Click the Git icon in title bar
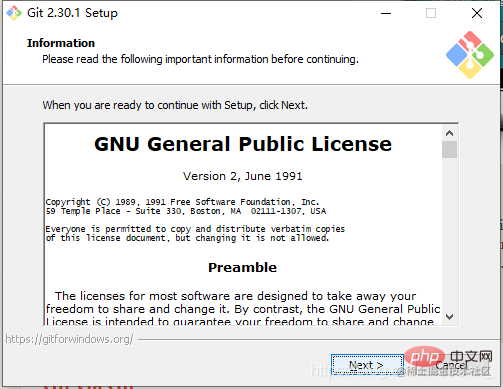This screenshot has height=389, width=503. [14, 13]
